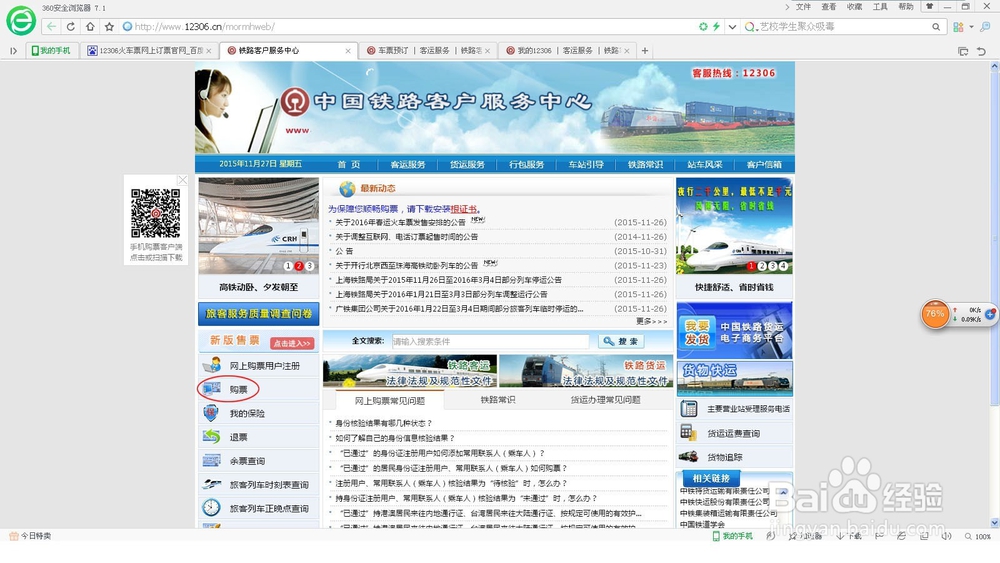
Task: Go to browser home page icon
Action: pos(90,27)
